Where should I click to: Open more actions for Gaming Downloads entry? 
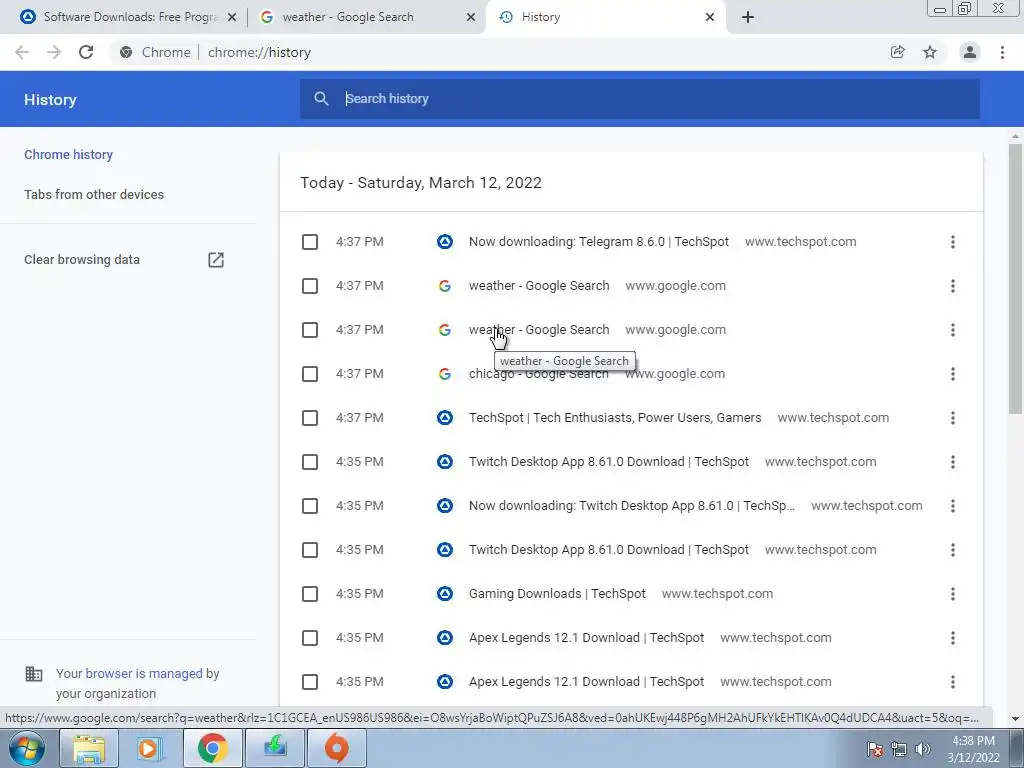coord(953,594)
